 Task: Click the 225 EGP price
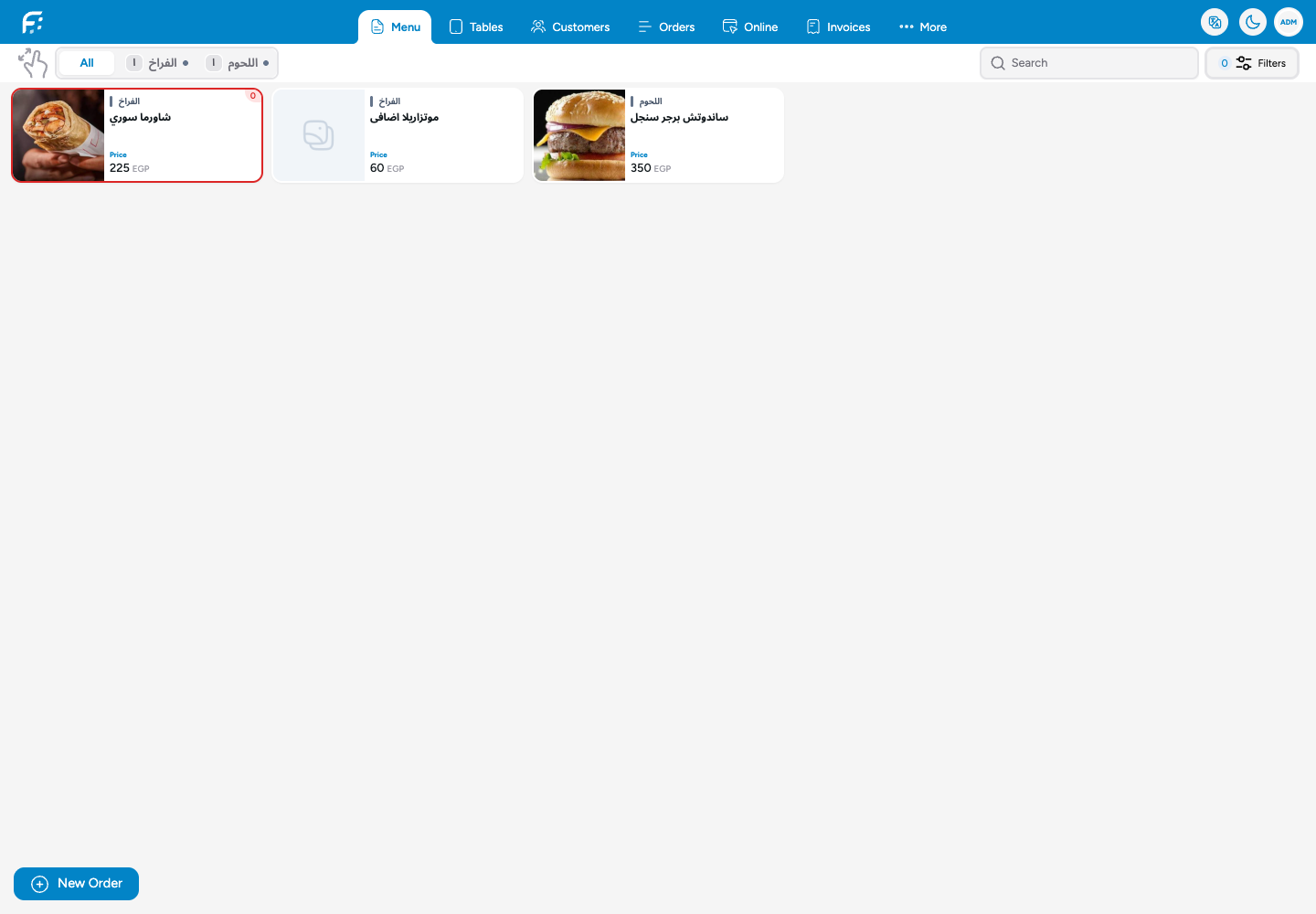point(129,168)
